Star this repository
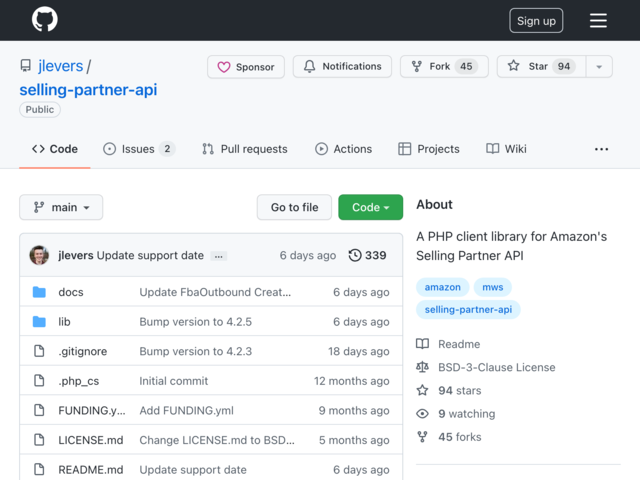 (540, 67)
